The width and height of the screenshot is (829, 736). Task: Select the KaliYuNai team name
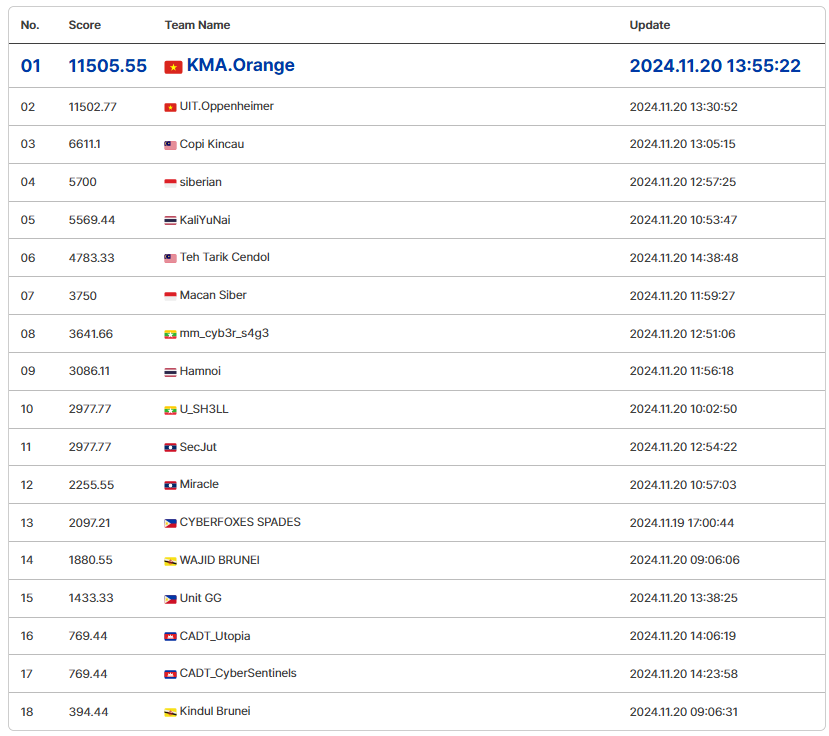coord(205,220)
